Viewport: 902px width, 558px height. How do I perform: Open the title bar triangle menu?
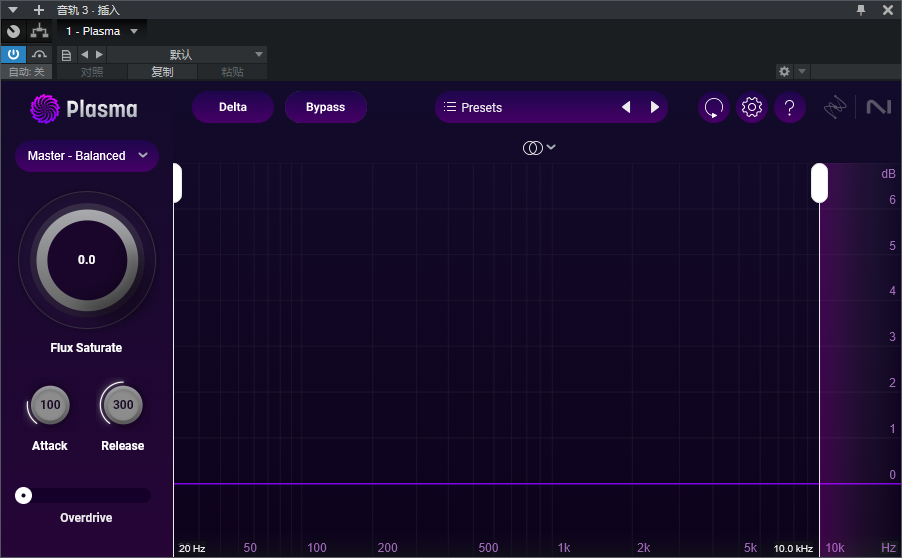click(13, 10)
